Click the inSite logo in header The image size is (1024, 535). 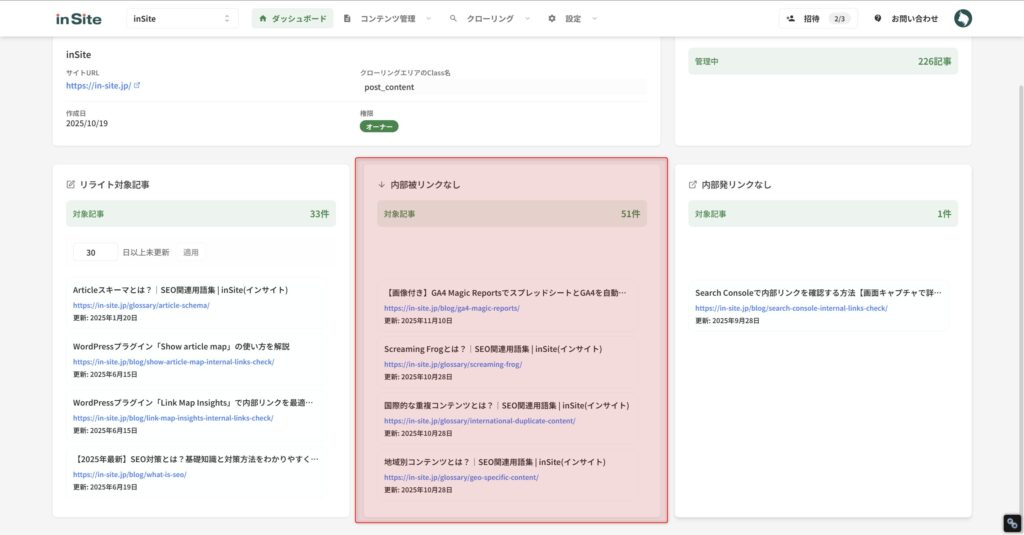pyautogui.click(x=78, y=19)
